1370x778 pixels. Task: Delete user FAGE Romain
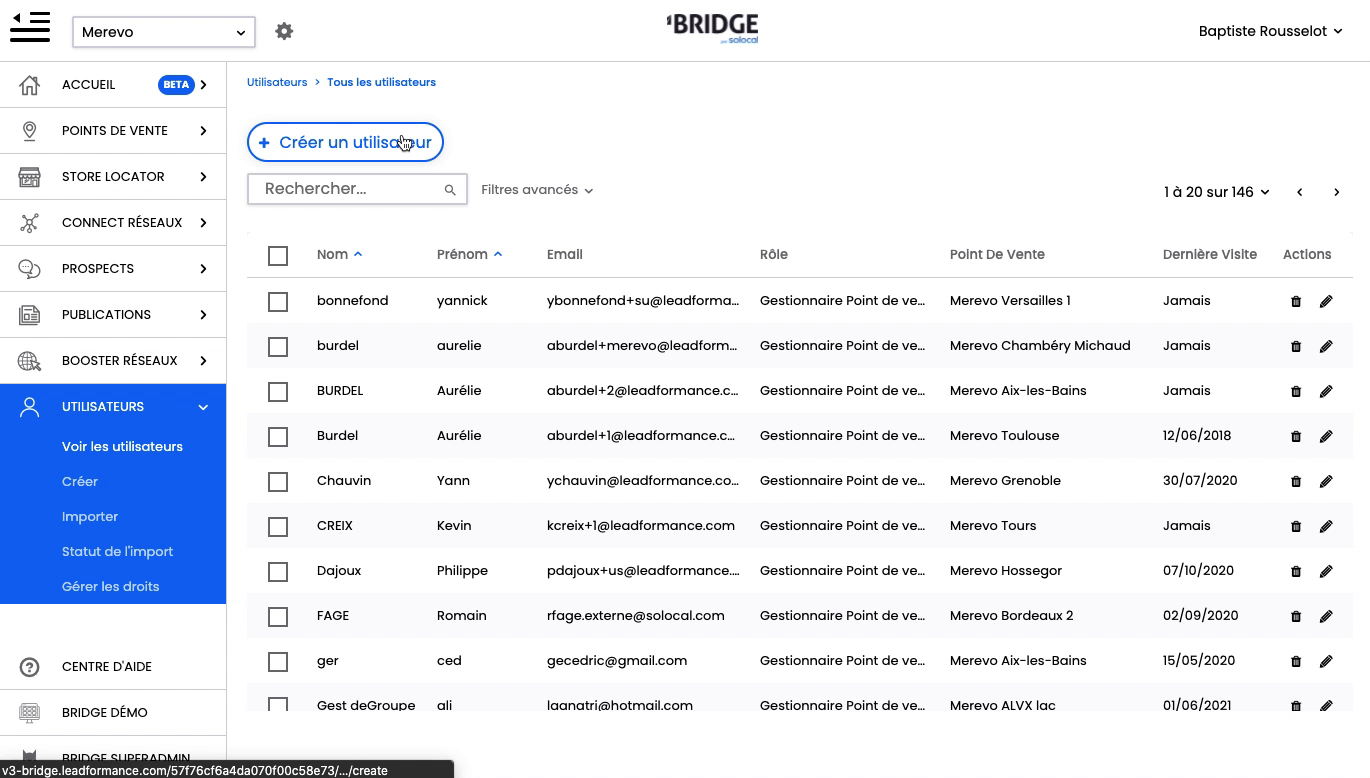(1296, 616)
